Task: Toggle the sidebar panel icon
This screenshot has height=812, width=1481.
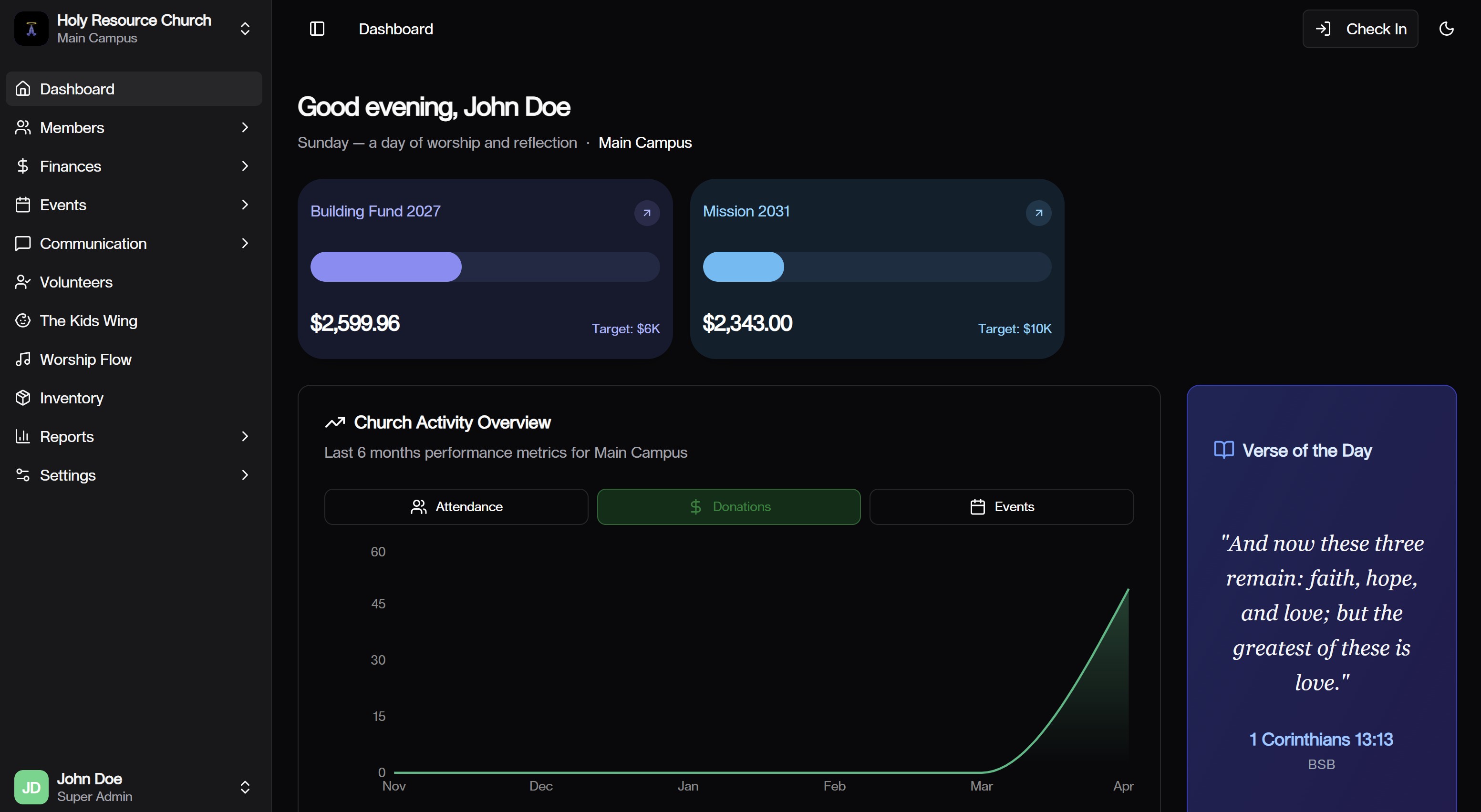Action: tap(317, 29)
